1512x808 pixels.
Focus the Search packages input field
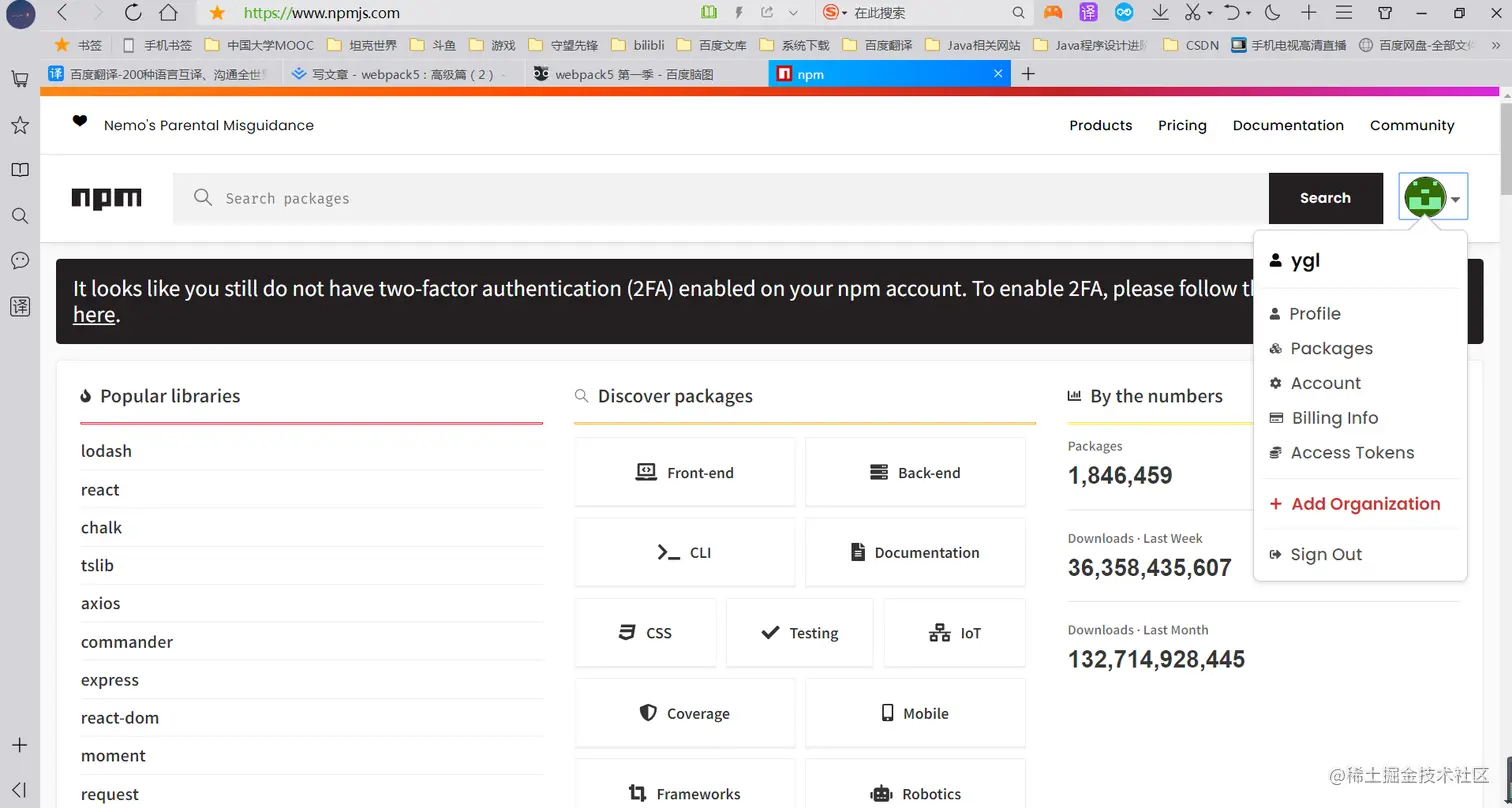tap(721, 198)
